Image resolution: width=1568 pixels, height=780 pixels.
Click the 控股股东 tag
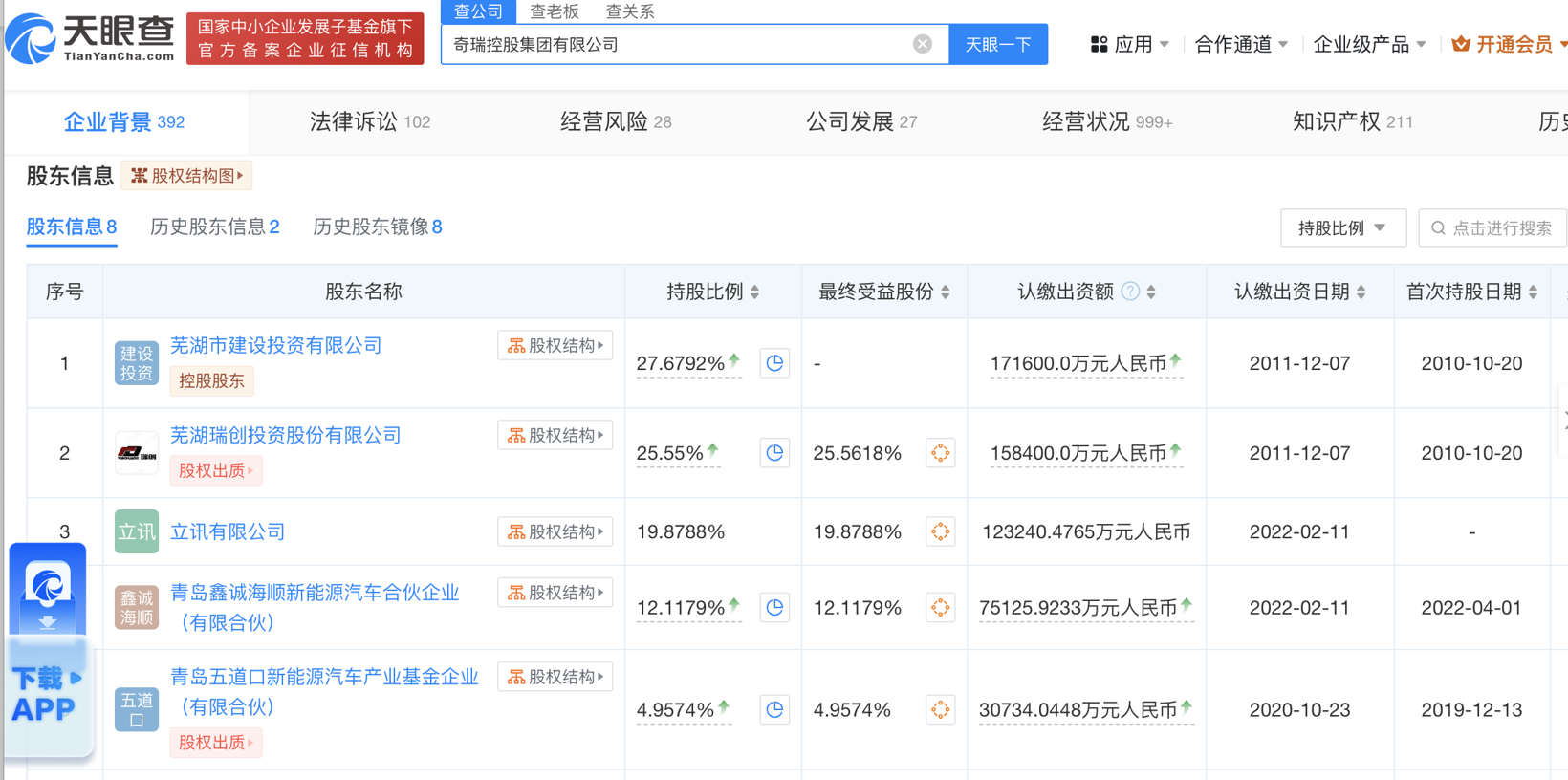211,381
